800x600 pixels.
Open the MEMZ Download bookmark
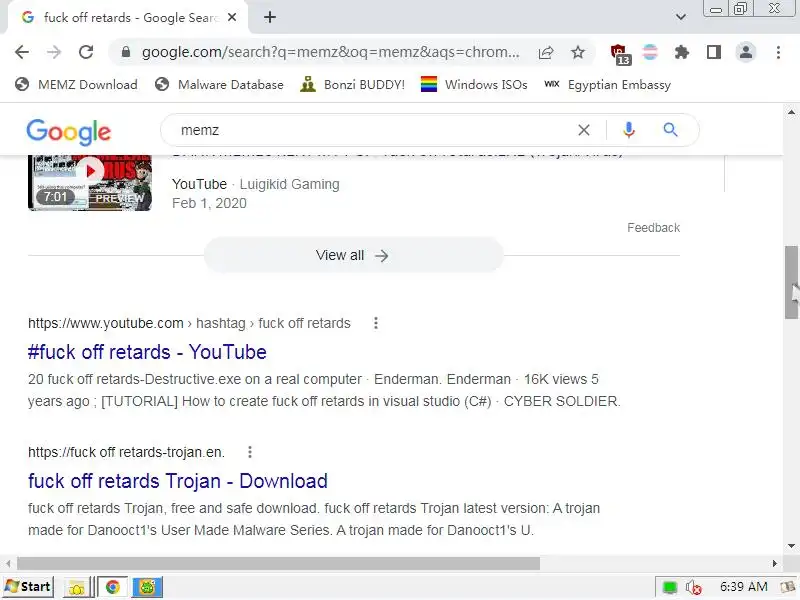[x=77, y=85]
